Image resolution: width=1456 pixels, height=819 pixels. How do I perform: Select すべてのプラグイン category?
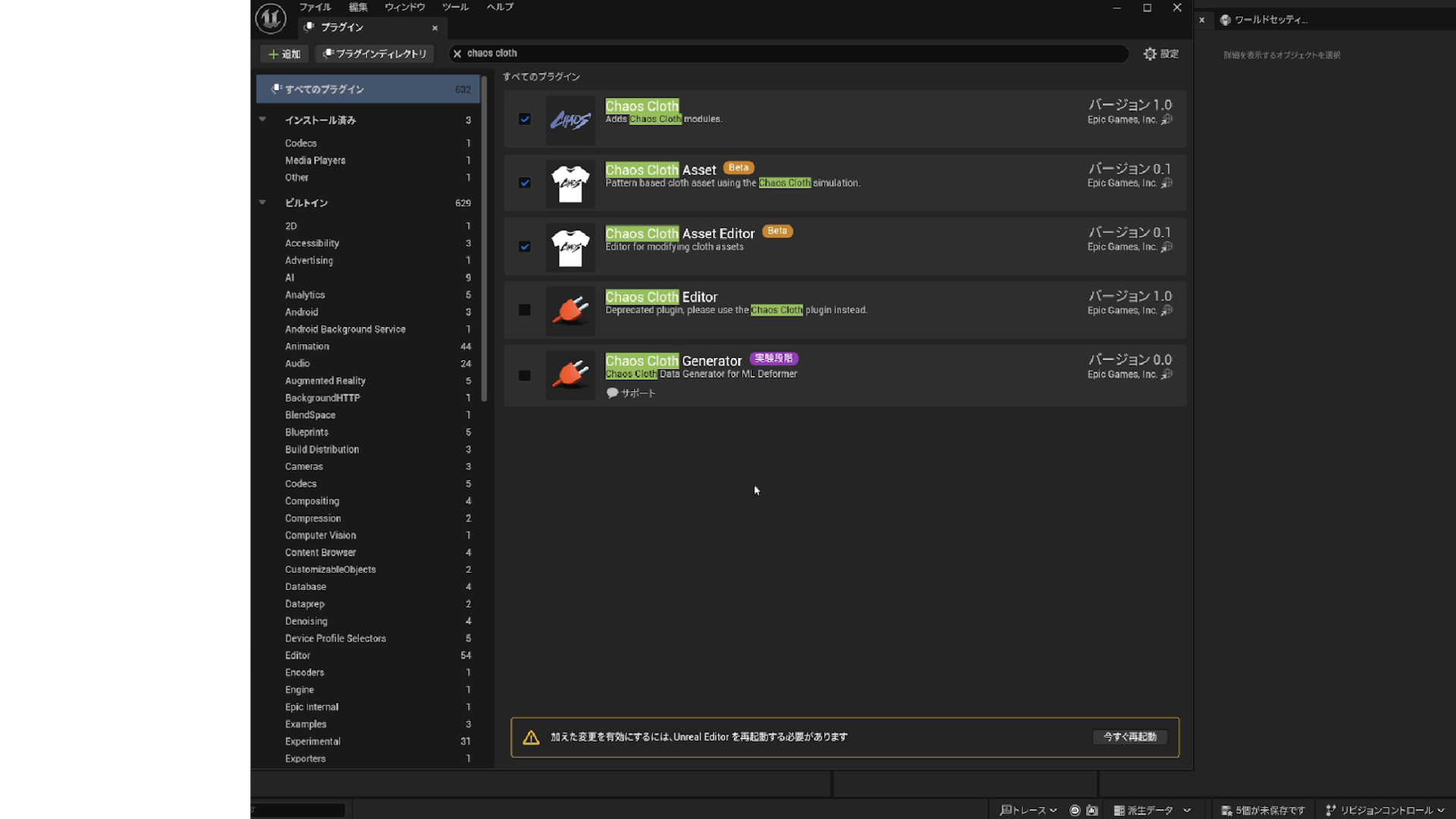[x=368, y=89]
